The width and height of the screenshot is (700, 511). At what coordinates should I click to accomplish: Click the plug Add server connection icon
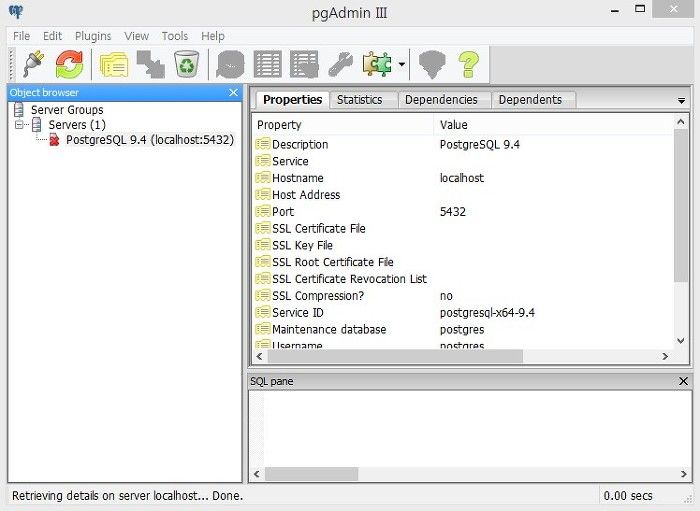34,64
